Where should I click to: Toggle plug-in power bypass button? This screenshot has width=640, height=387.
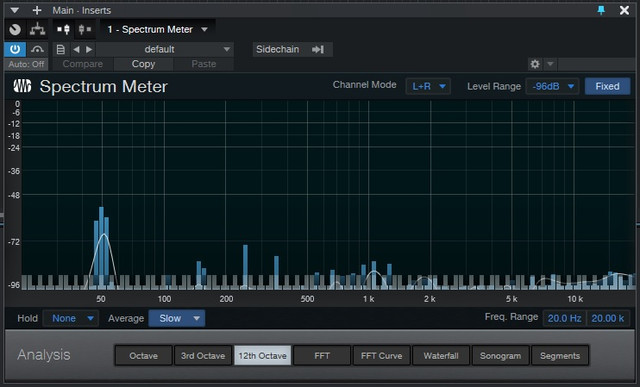point(15,49)
